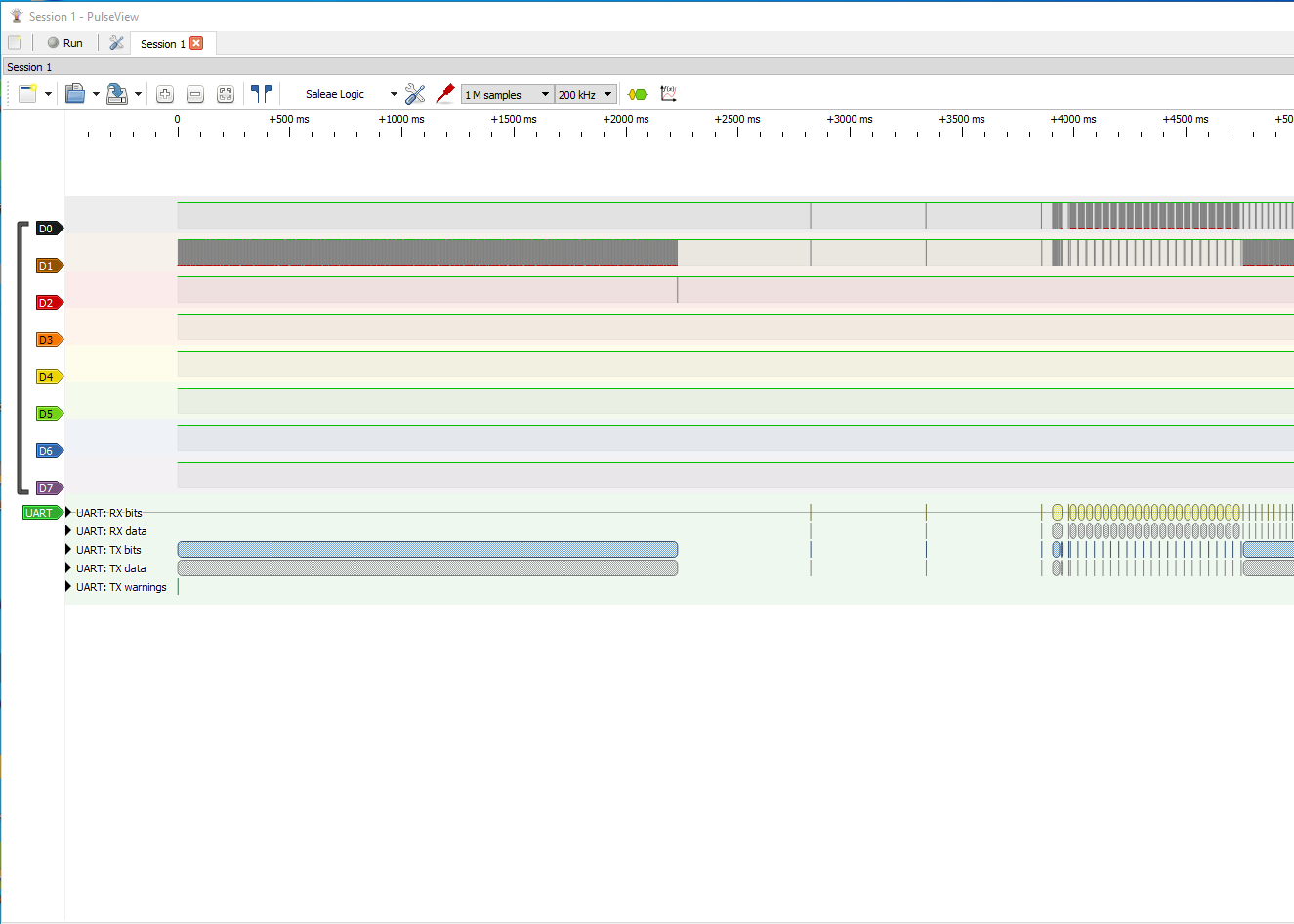Open the UART decoder label settings

tap(42, 513)
